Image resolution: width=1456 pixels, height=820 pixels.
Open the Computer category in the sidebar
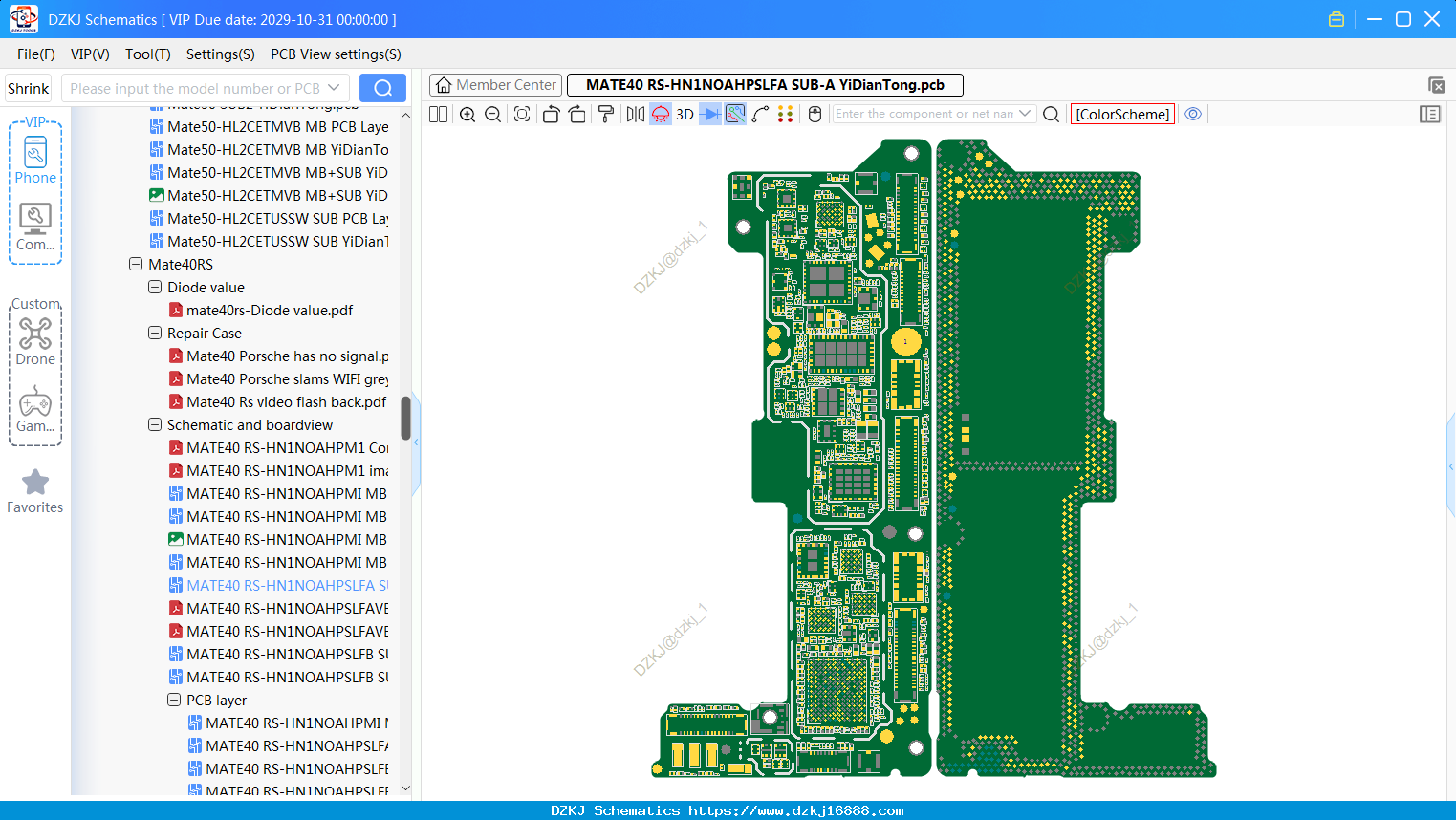(x=35, y=227)
